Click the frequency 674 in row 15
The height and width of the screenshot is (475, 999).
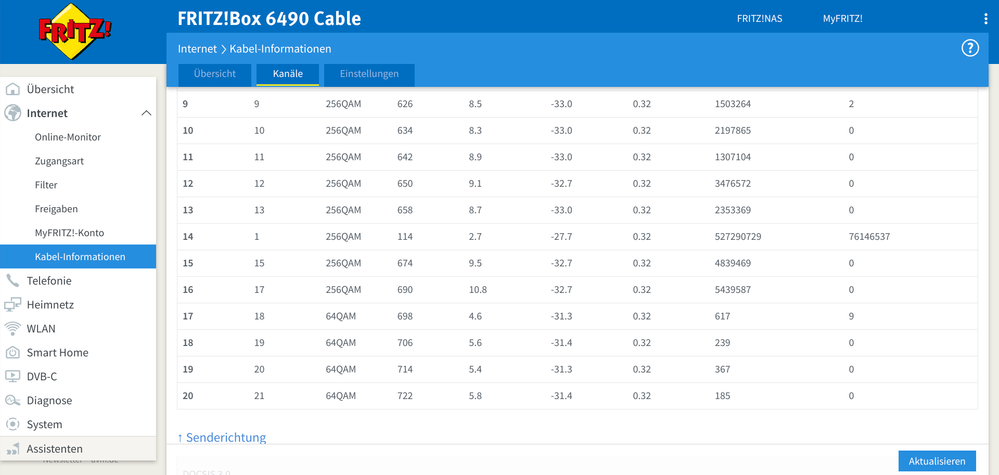click(x=405, y=263)
